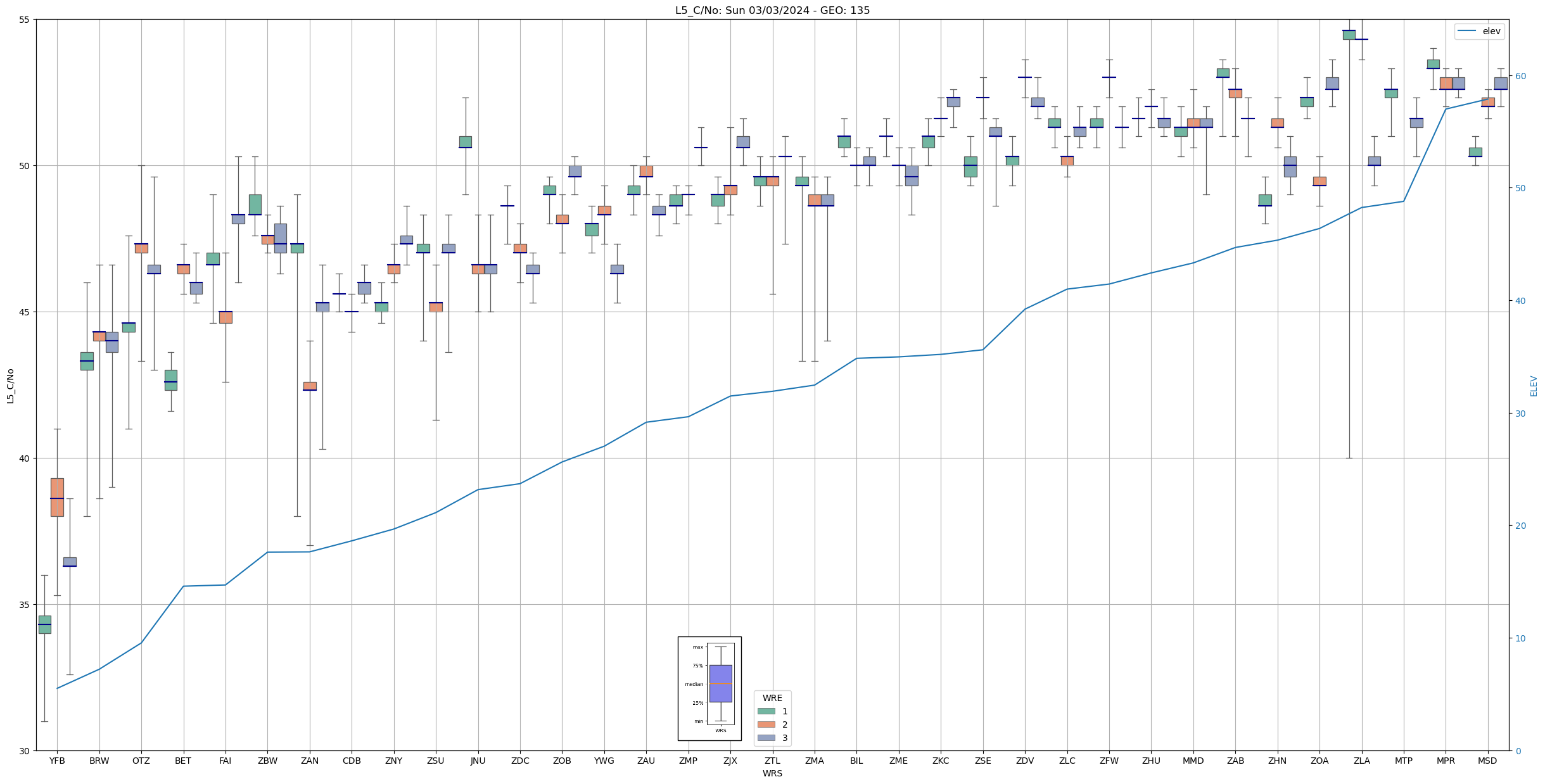Click the 60 tick on right axis
This screenshot has height=784, width=1545.
tap(1520, 76)
